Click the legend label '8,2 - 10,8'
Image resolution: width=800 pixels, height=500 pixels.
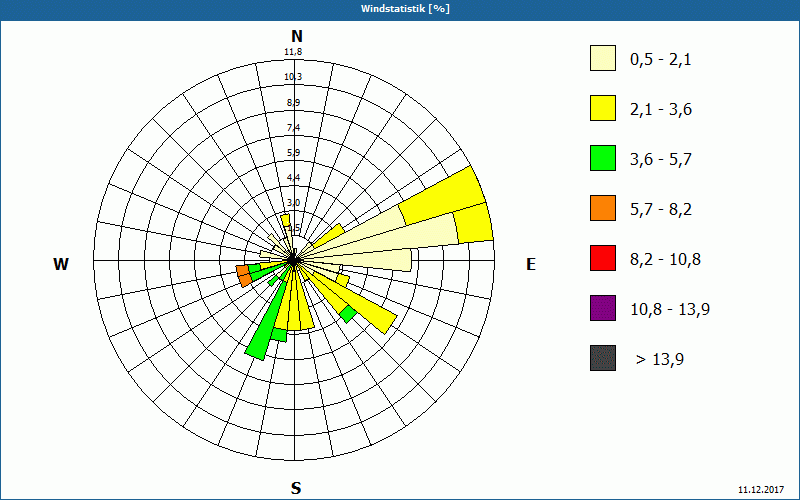(x=665, y=260)
